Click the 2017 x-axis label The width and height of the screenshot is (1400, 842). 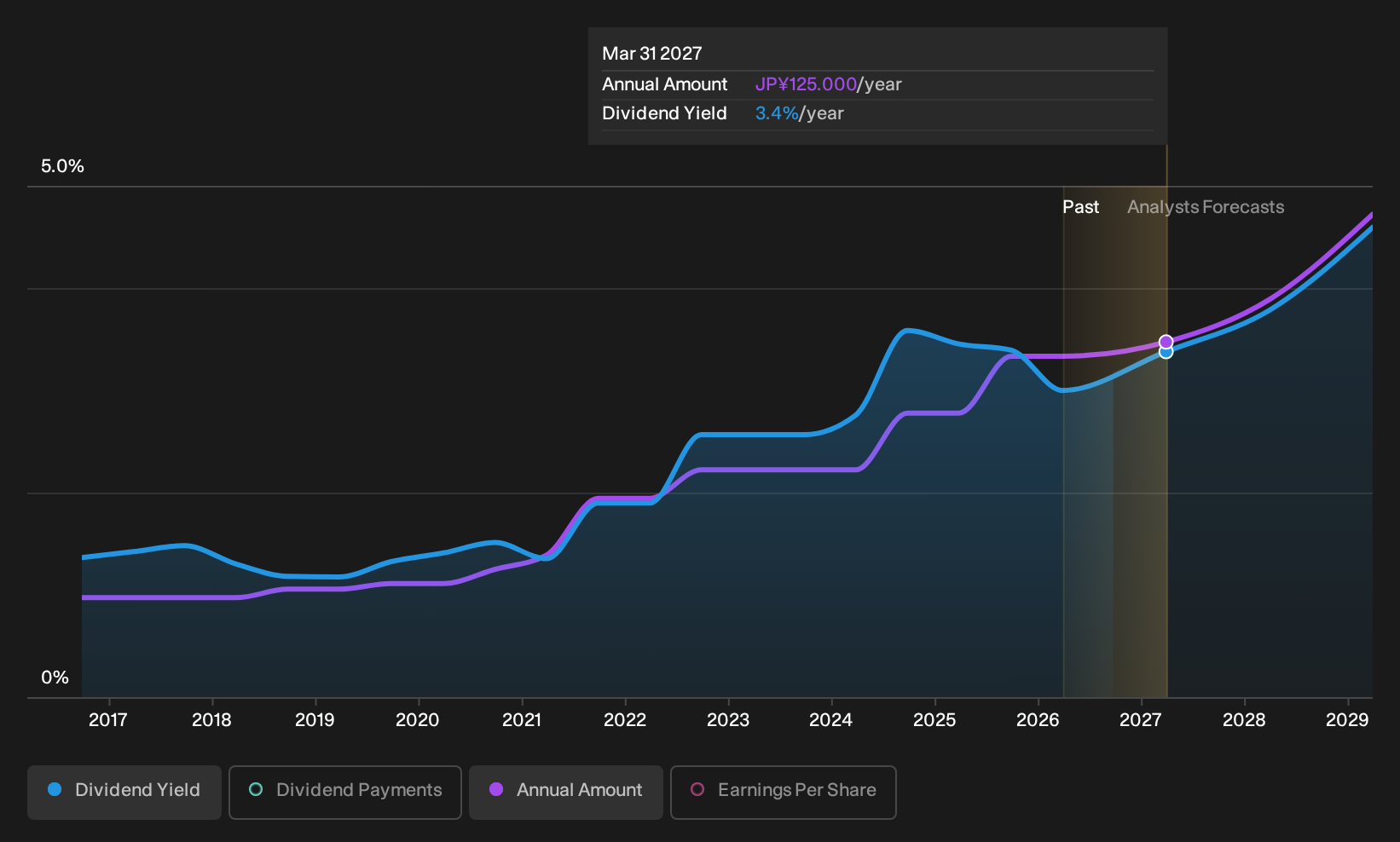108,720
